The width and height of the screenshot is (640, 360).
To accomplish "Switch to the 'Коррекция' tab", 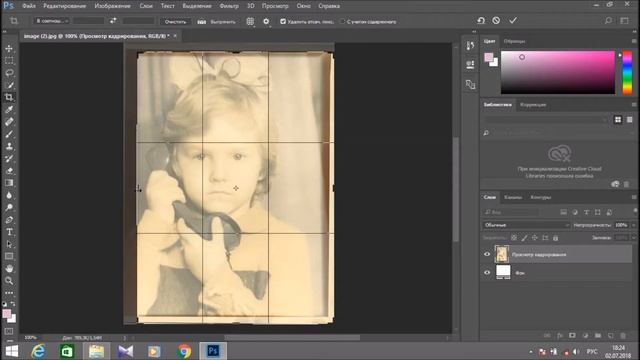I will (x=533, y=105).
